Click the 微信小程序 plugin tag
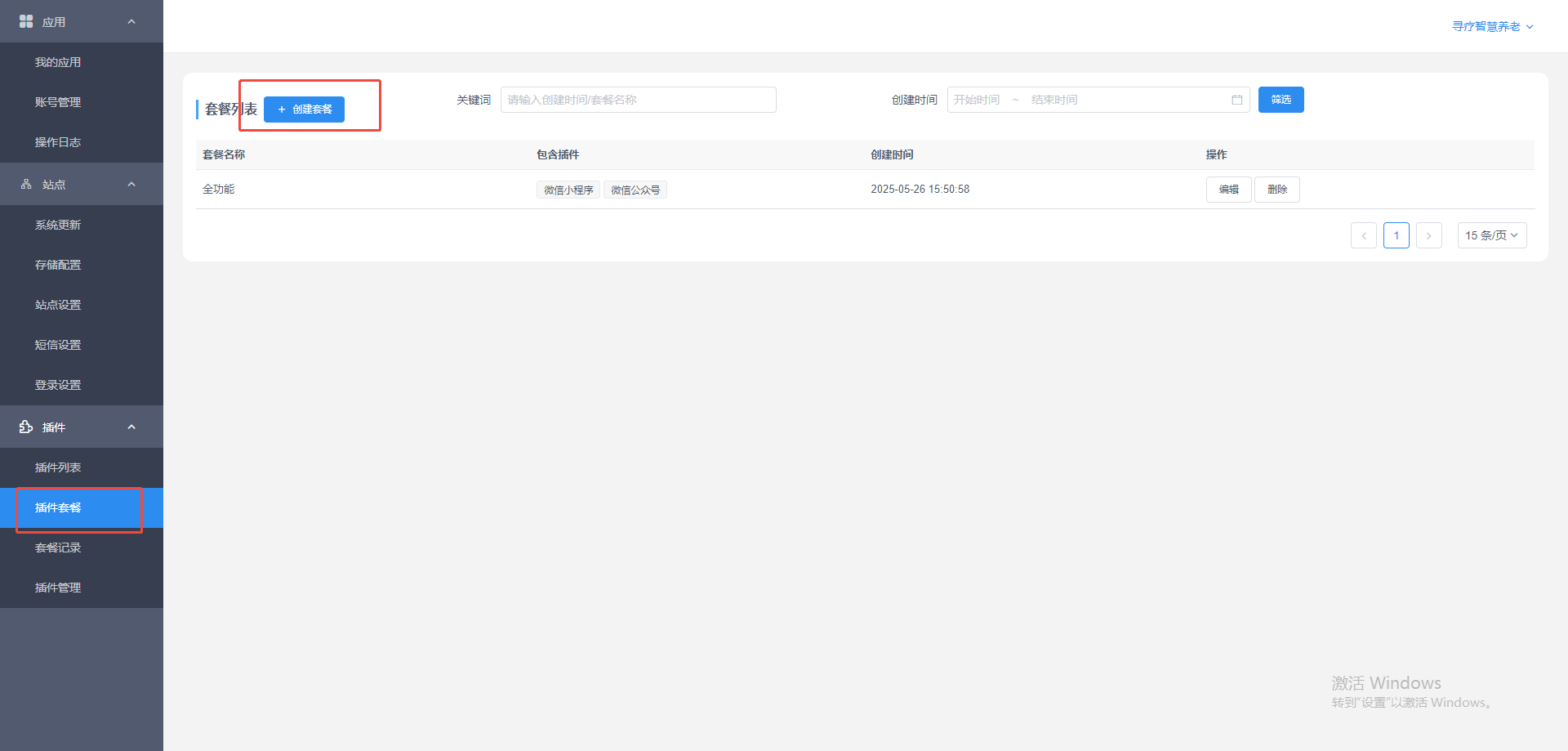The image size is (1568, 751). (x=568, y=190)
